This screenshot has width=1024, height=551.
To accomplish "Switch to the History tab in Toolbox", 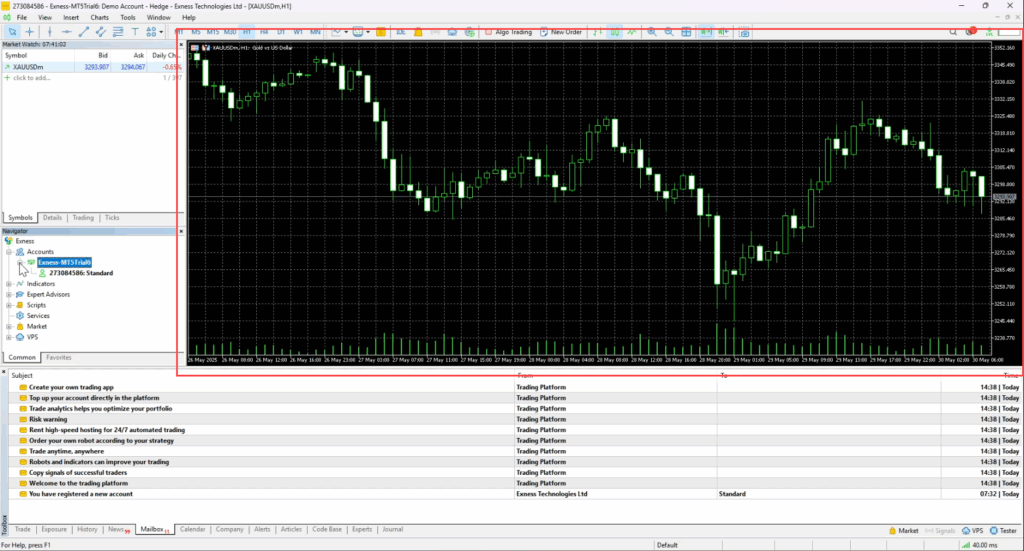I will point(87,529).
